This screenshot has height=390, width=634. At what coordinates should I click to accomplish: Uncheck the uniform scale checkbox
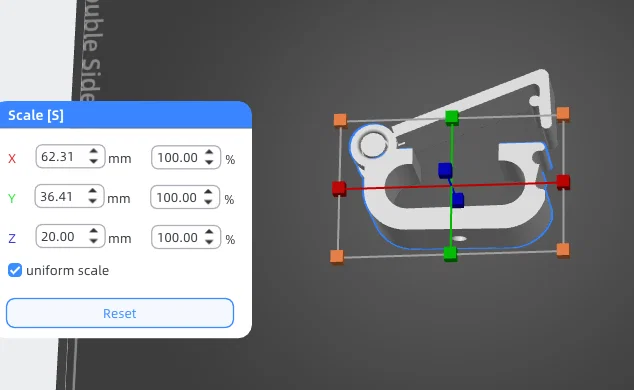tap(15, 270)
